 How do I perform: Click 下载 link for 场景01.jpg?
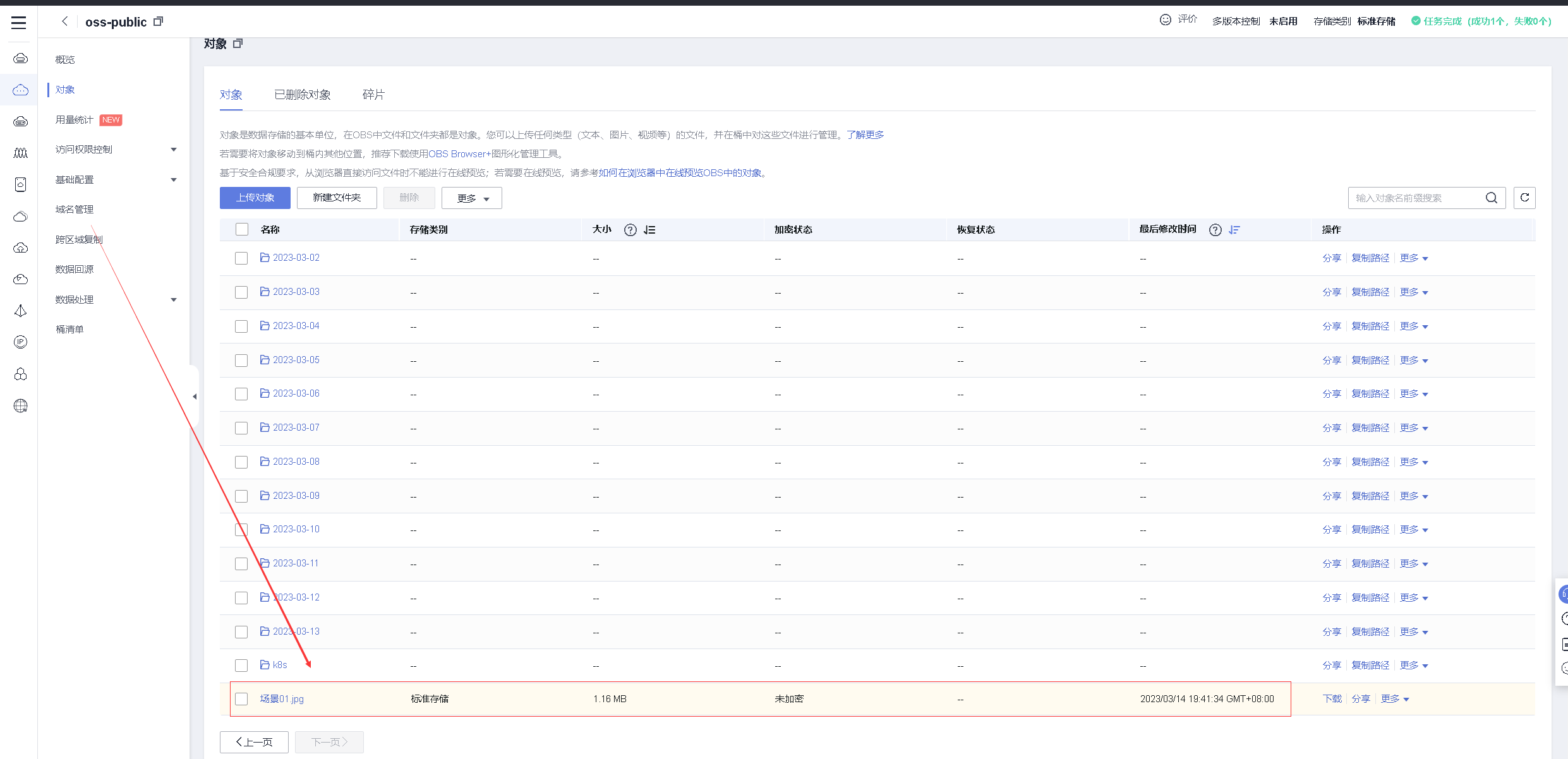tap(1332, 699)
